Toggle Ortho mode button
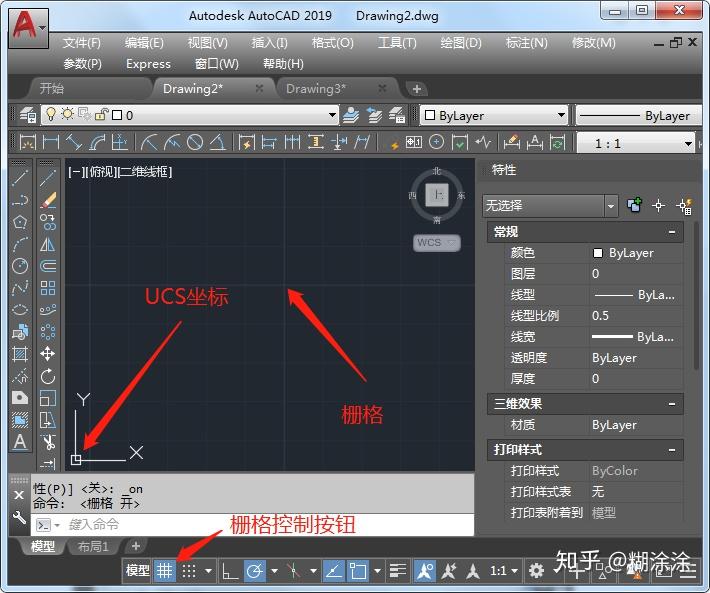The width and height of the screenshot is (710, 593). coord(230,571)
